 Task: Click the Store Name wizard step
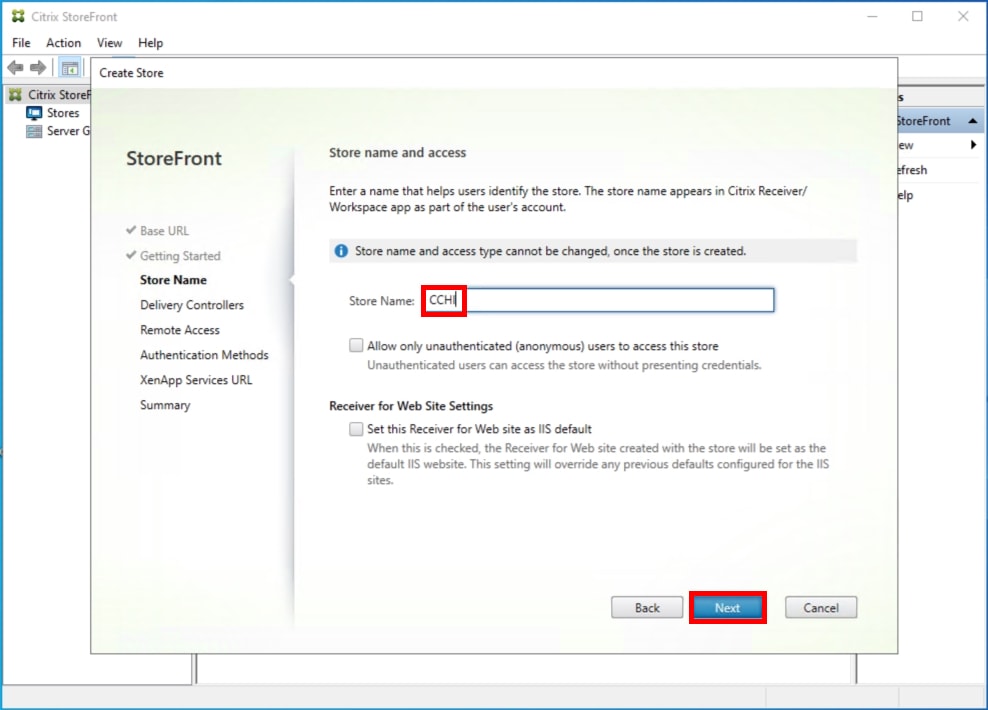[x=173, y=280]
